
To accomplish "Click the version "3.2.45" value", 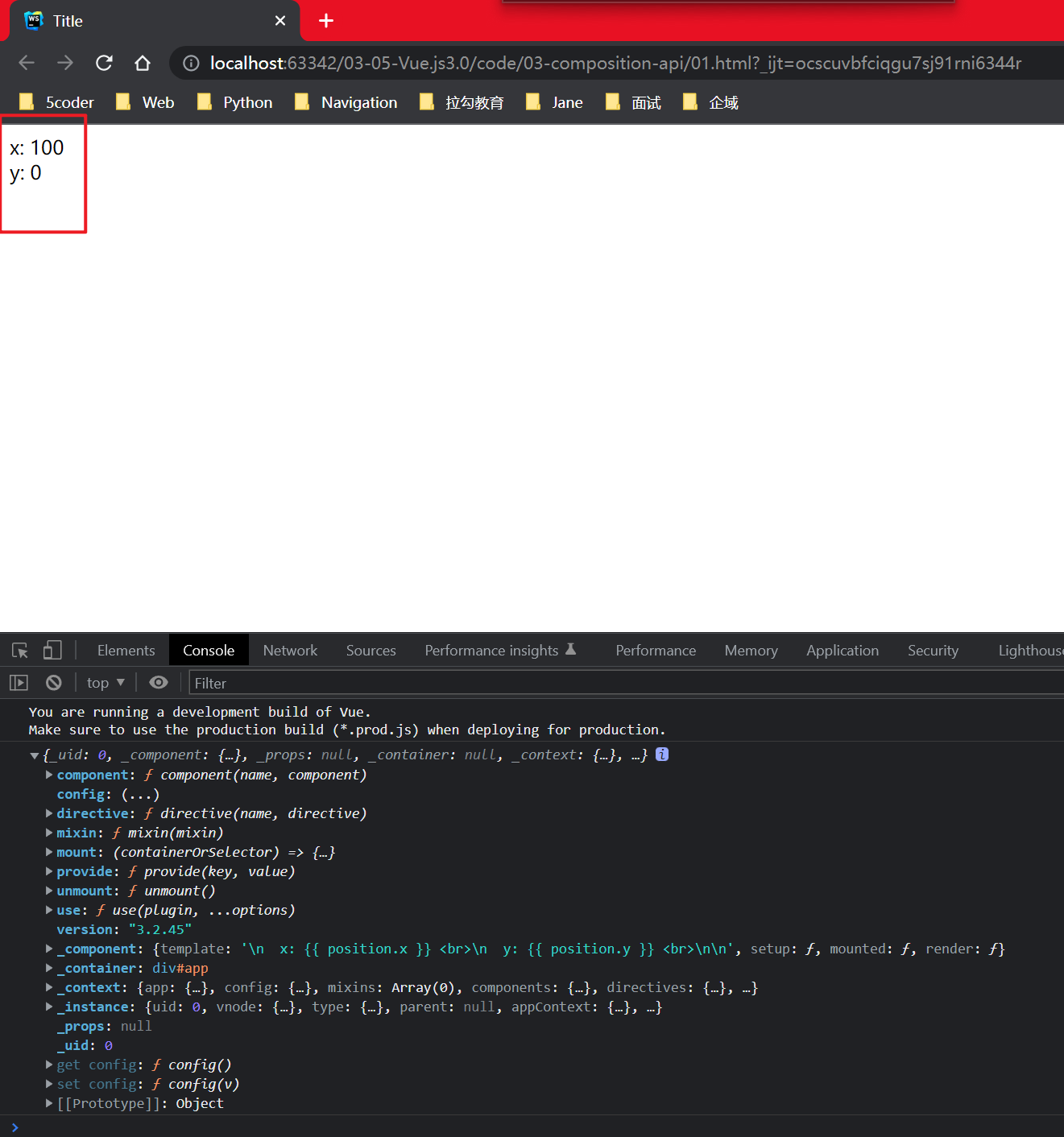I will click(x=160, y=929).
